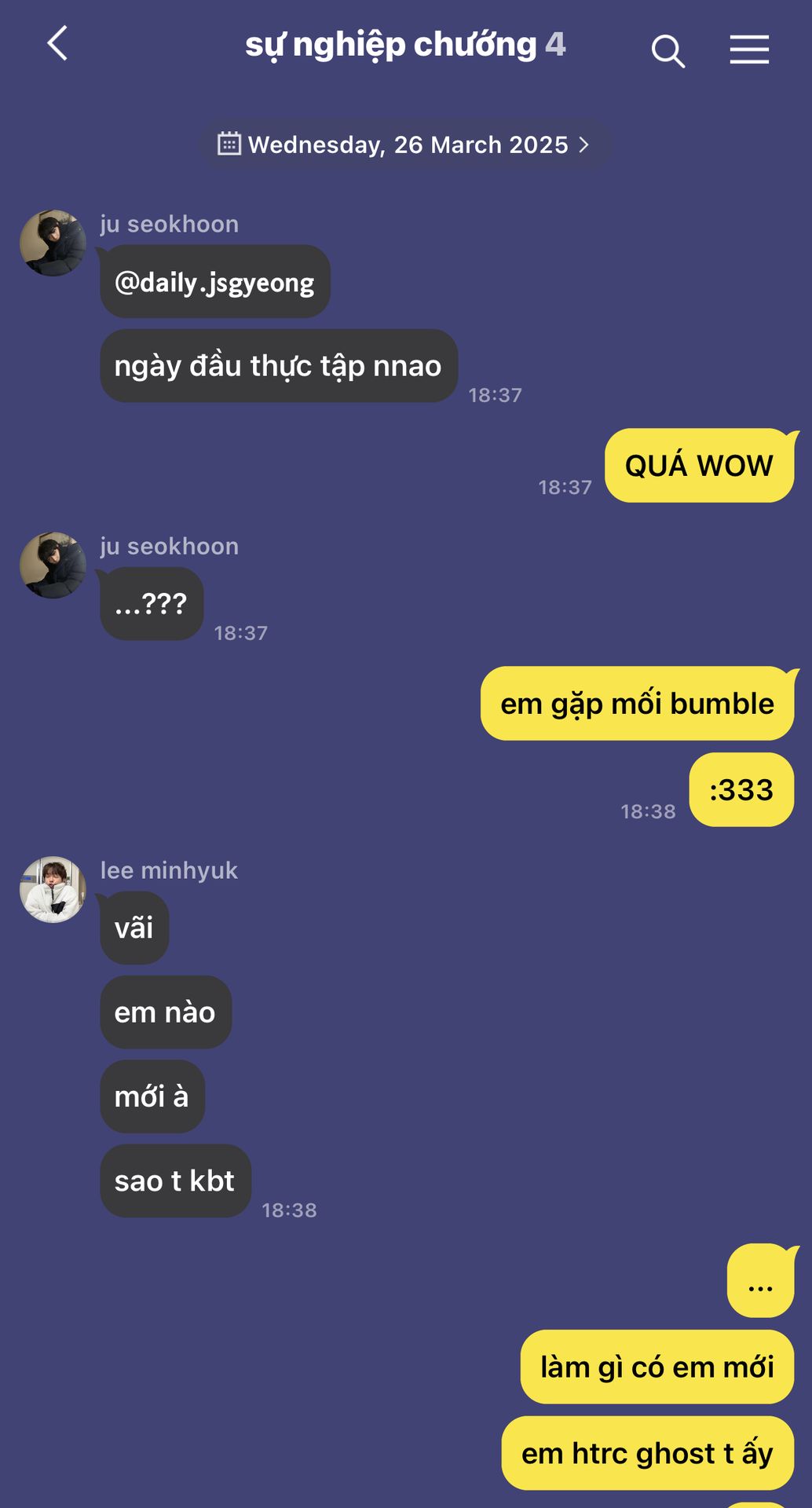Open ju seokhoon's top profile picture

(53, 243)
